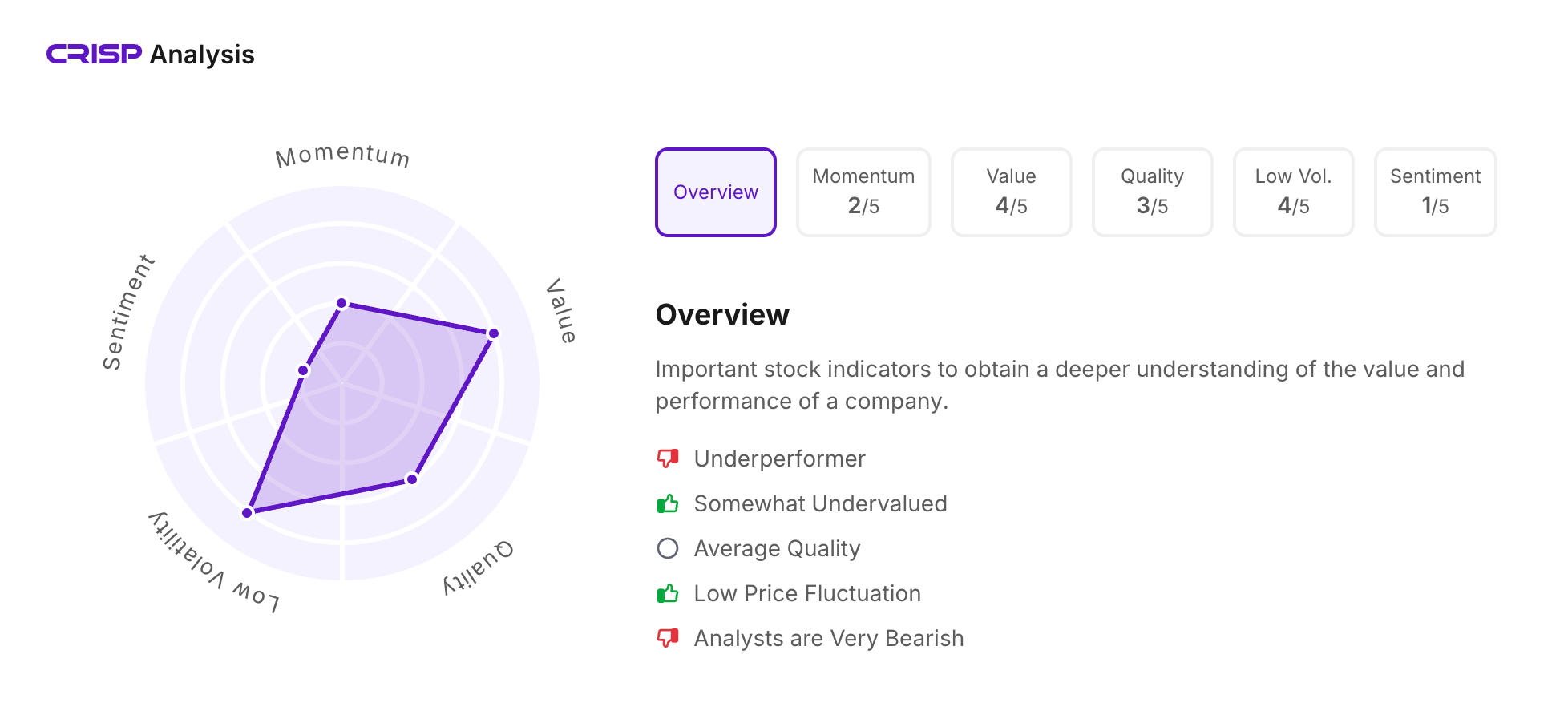
Task: Click the Momentum data point on radar chart
Action: pyautogui.click(x=342, y=303)
